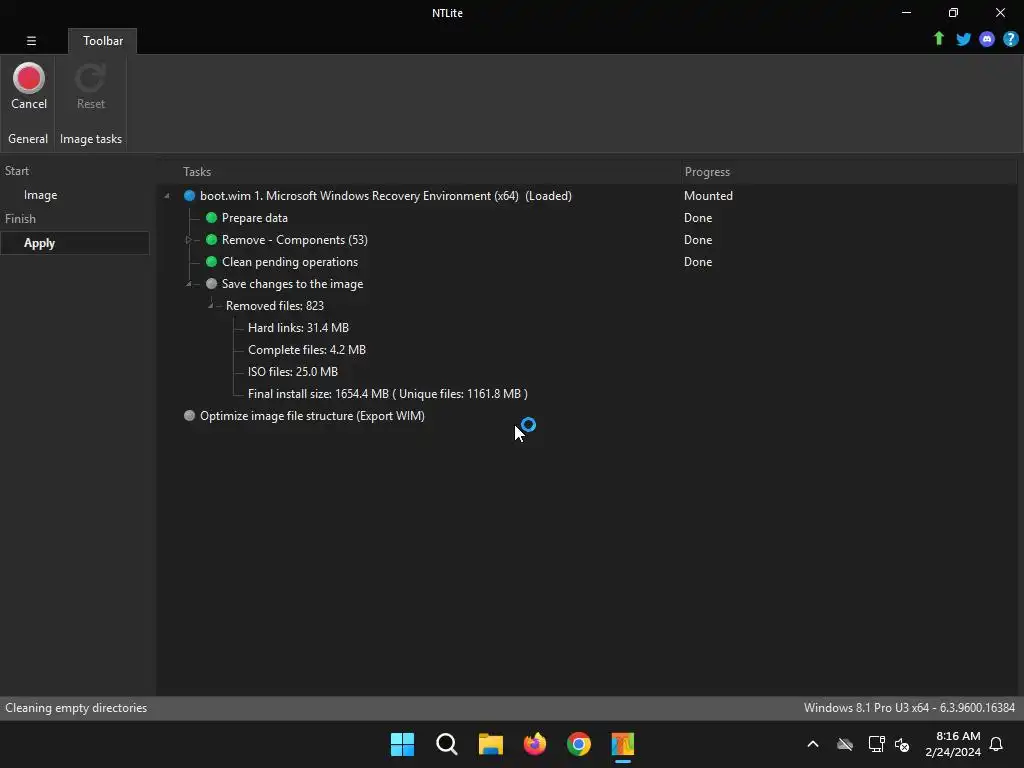Click the Progress column header
The width and height of the screenshot is (1024, 768).
point(707,172)
